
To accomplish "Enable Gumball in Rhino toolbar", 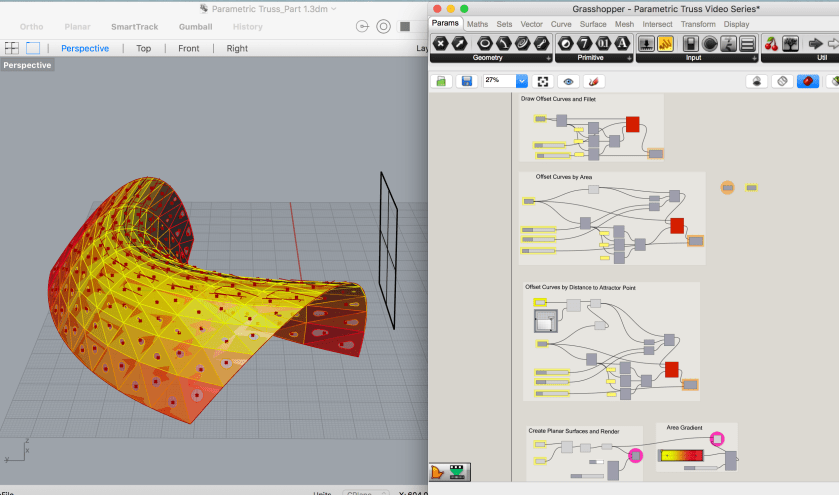I will (x=195, y=26).
